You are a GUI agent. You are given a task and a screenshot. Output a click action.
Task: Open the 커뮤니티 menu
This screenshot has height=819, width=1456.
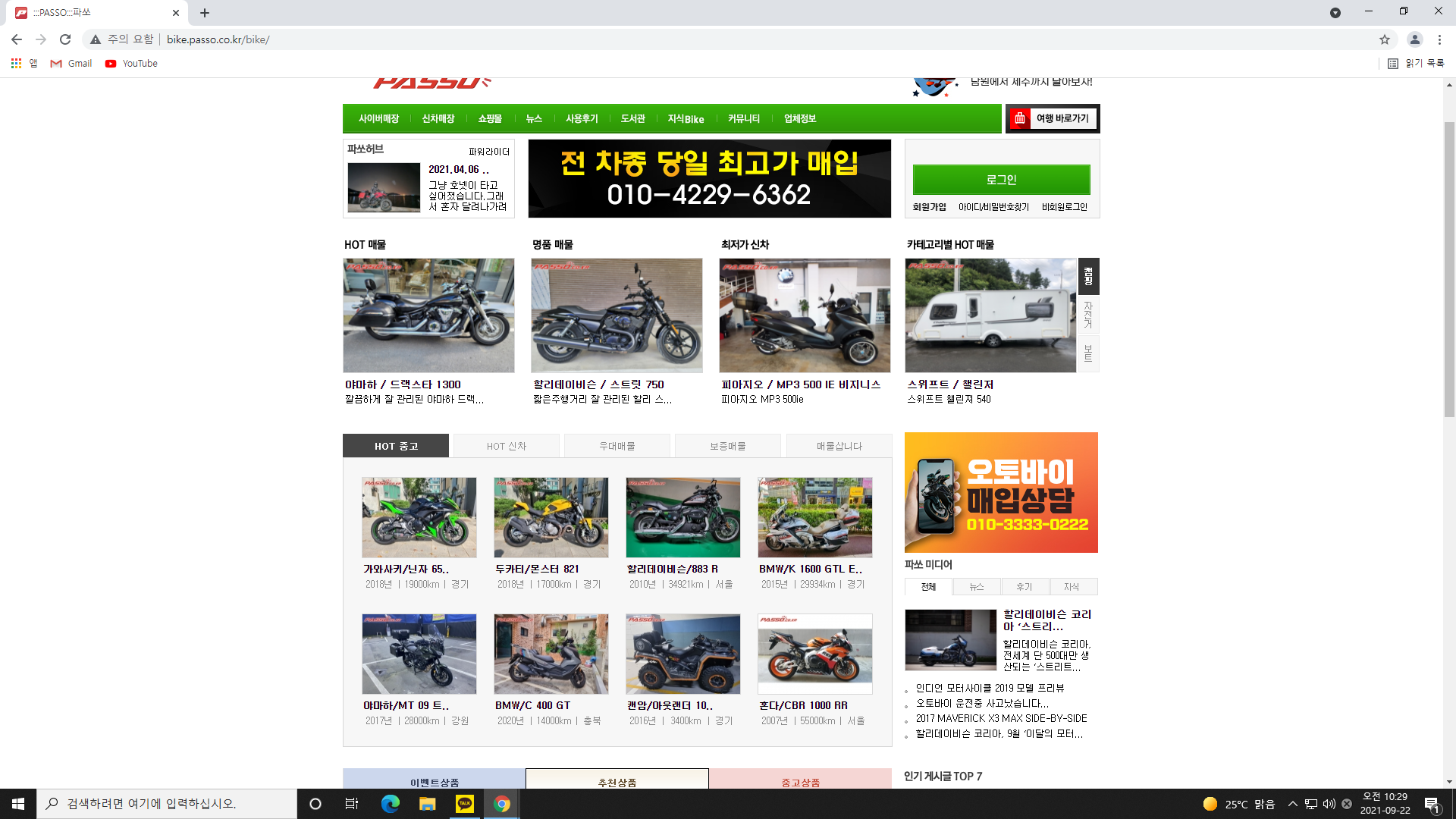pos(744,119)
